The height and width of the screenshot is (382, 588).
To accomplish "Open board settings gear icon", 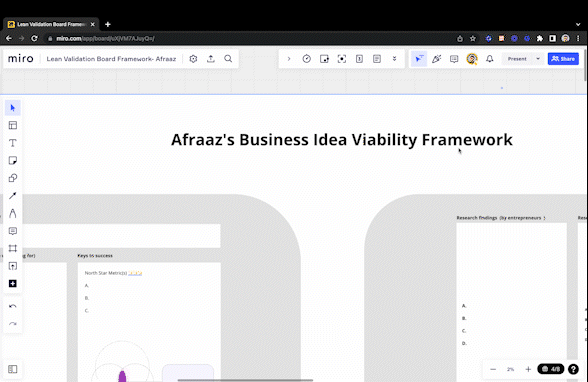I will (x=193, y=59).
